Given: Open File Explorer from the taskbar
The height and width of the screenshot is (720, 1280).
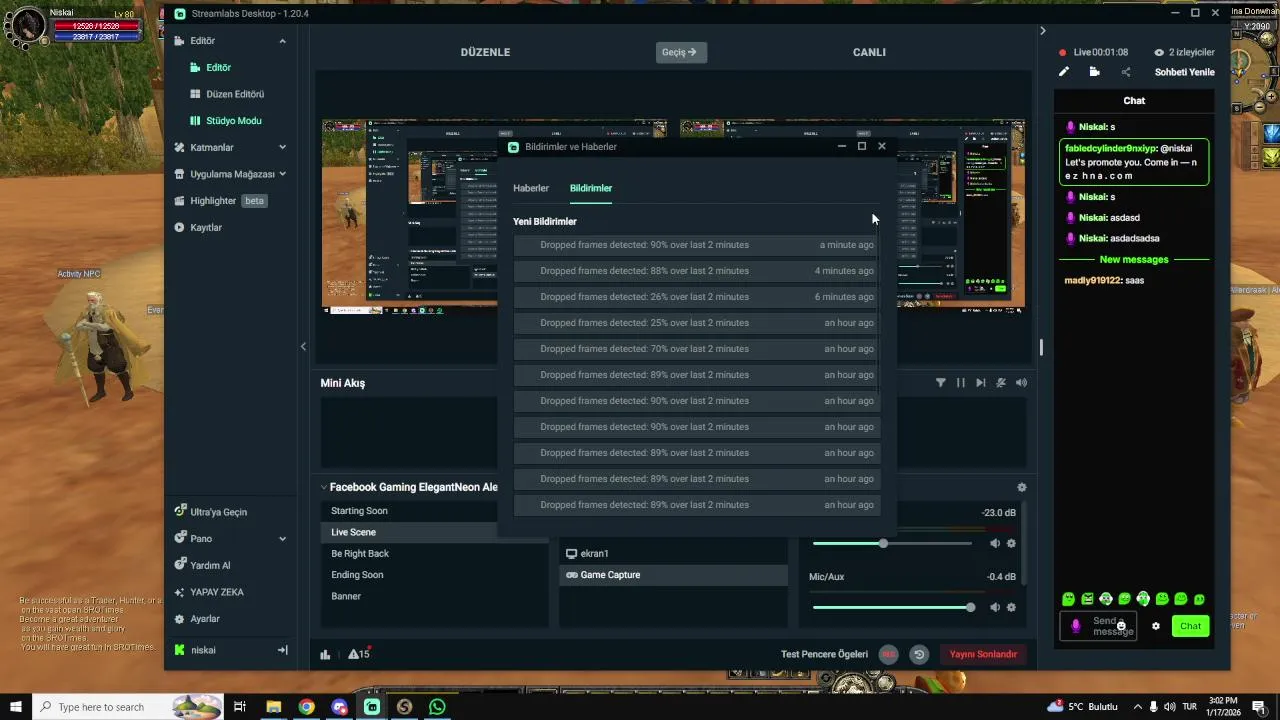Looking at the screenshot, I should [273, 707].
